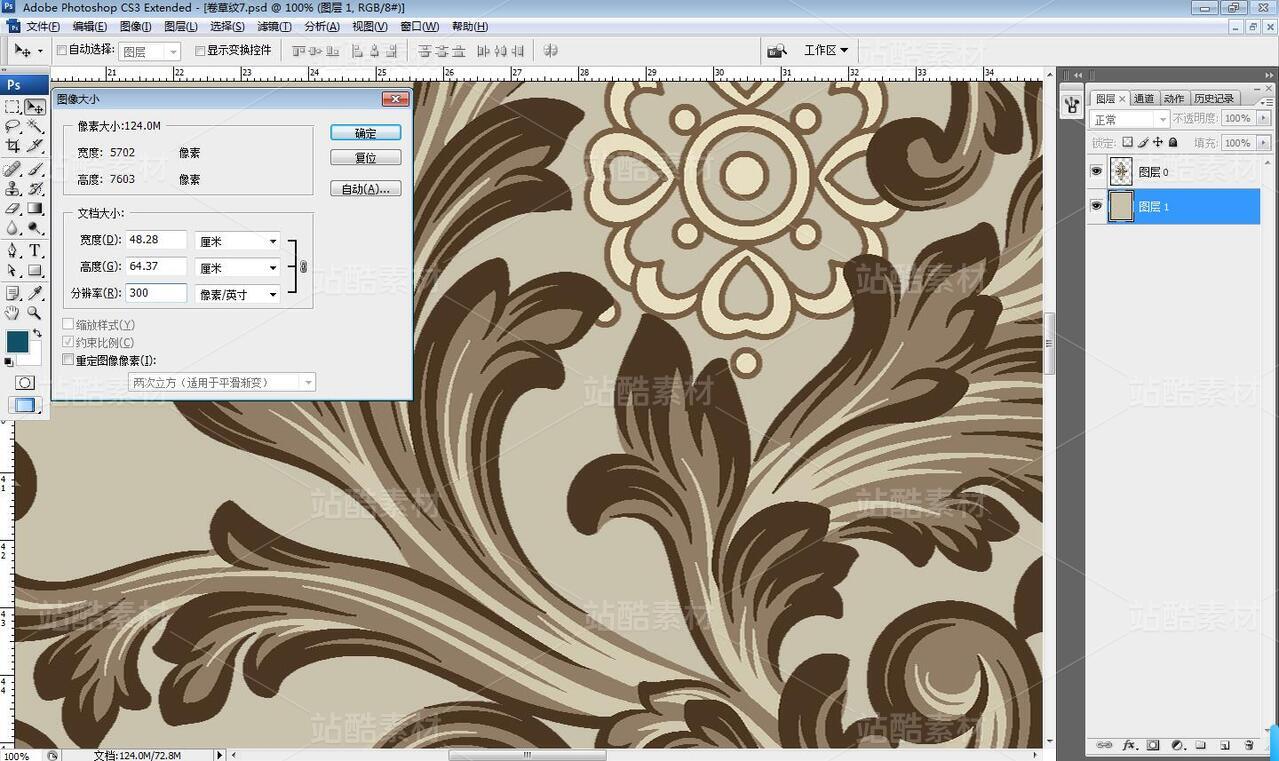This screenshot has height=761, width=1279.
Task: Toggle Lock position
Action: click(x=1158, y=142)
